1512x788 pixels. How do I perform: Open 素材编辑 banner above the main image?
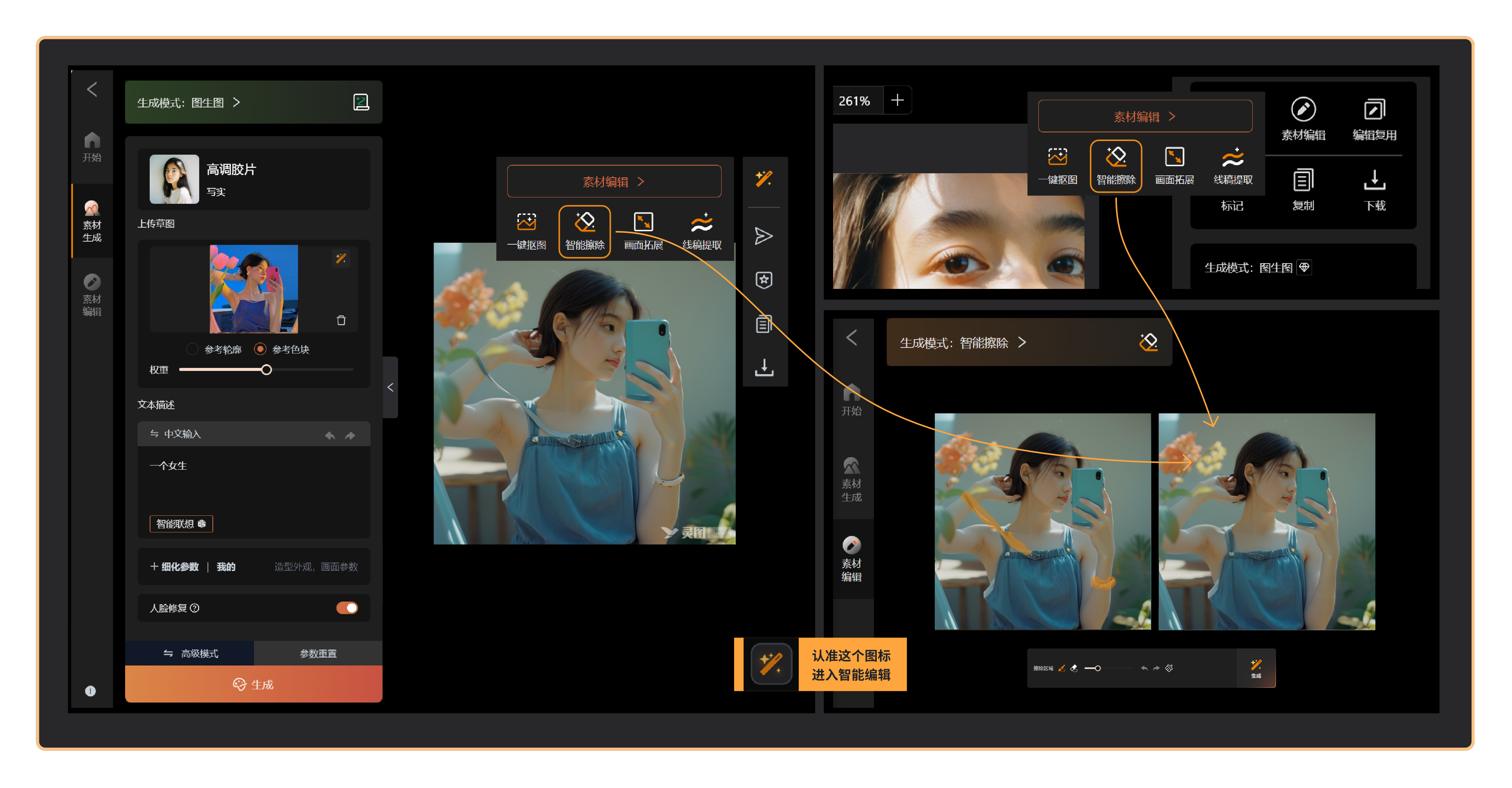(x=614, y=181)
